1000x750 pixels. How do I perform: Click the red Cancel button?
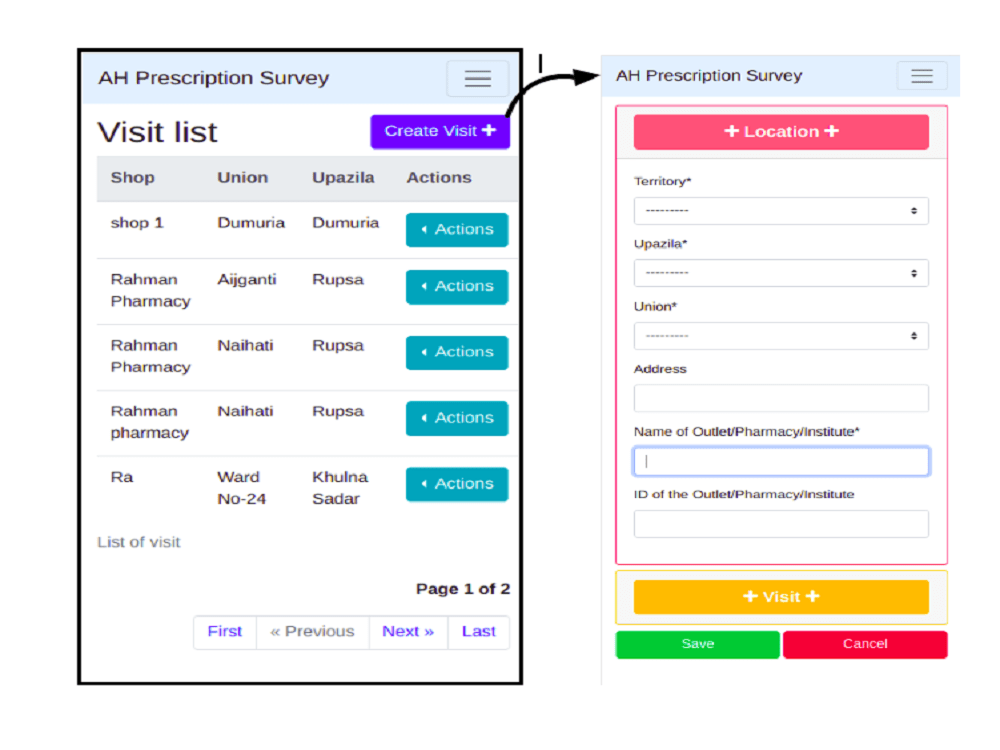click(865, 644)
